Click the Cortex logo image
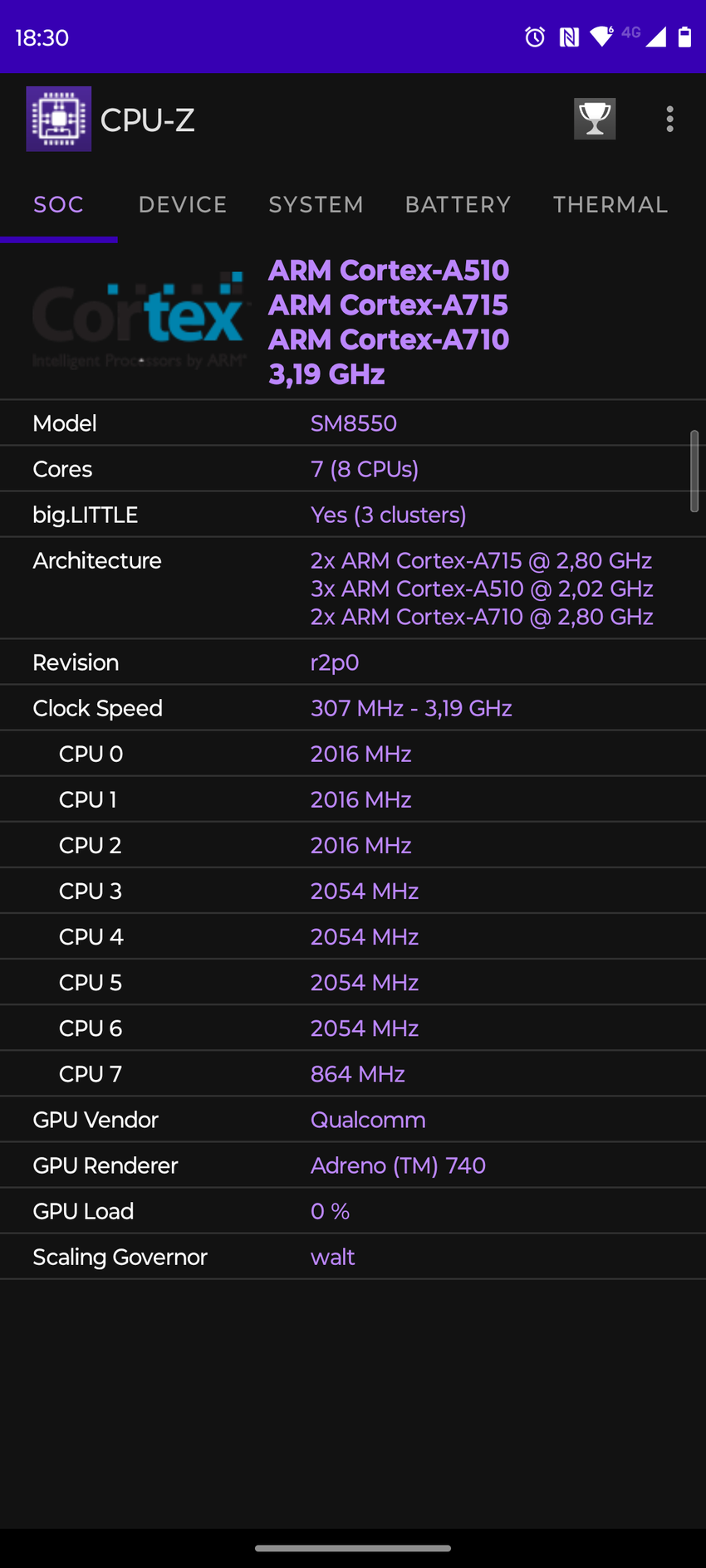This screenshot has width=706, height=1568. [x=140, y=320]
